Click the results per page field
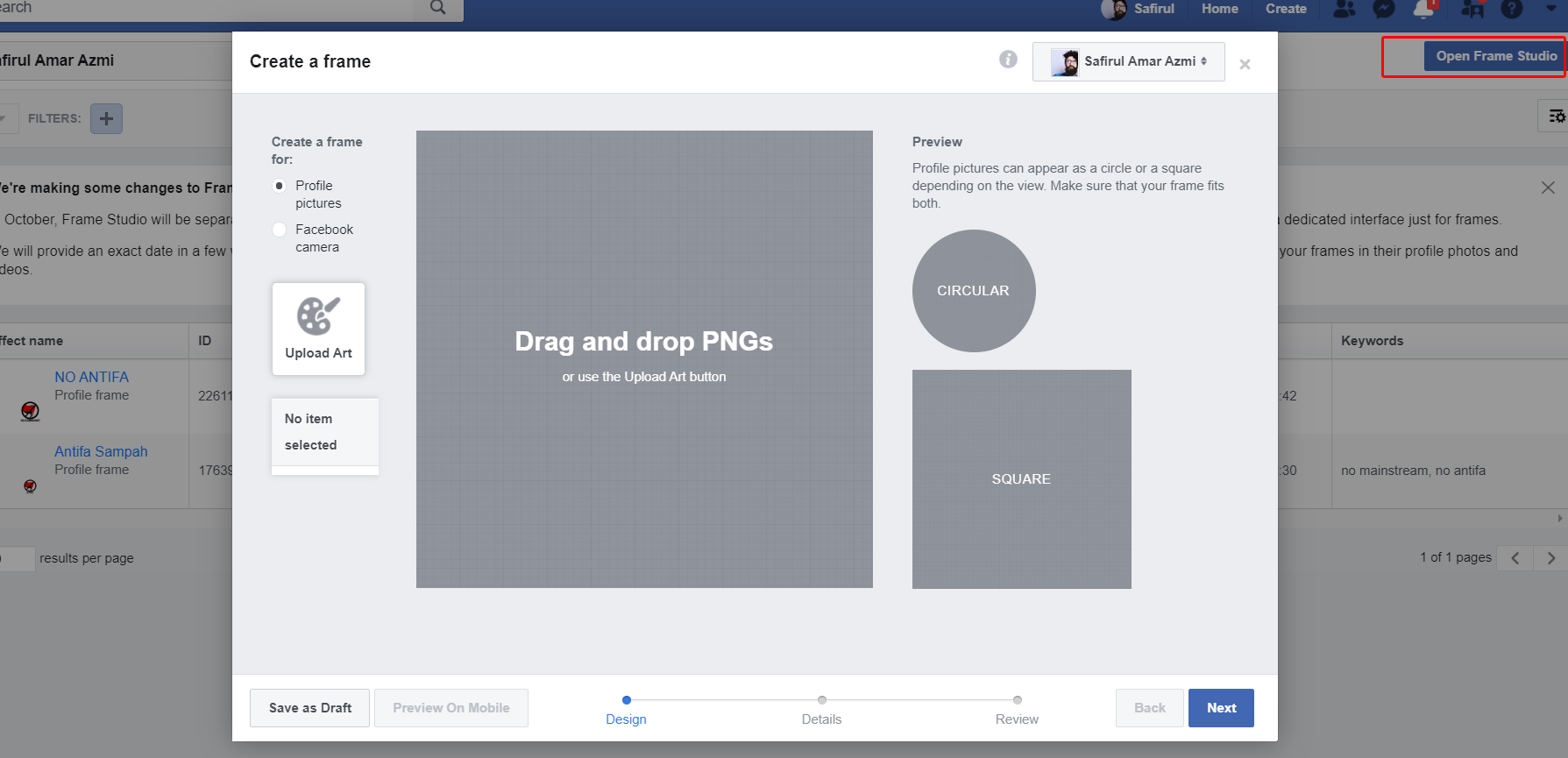Viewport: 1568px width, 758px height. coord(18,558)
